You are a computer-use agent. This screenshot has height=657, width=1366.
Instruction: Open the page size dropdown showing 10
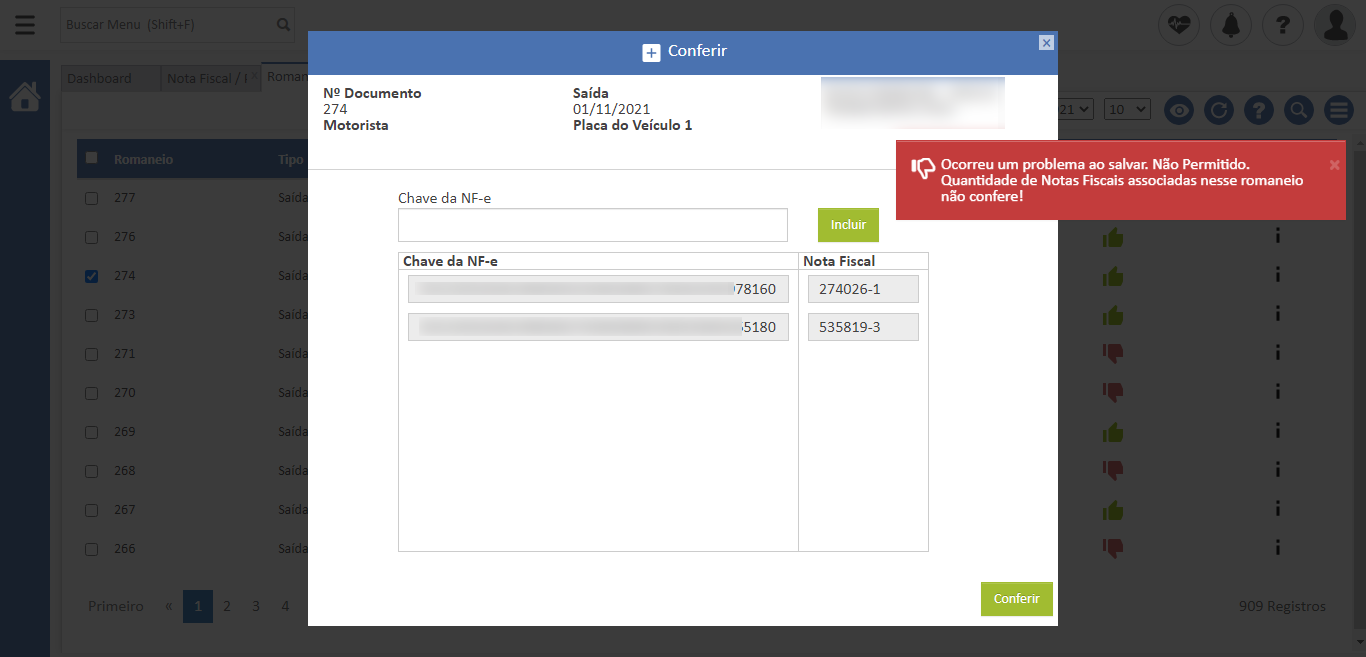pyautogui.click(x=1127, y=109)
